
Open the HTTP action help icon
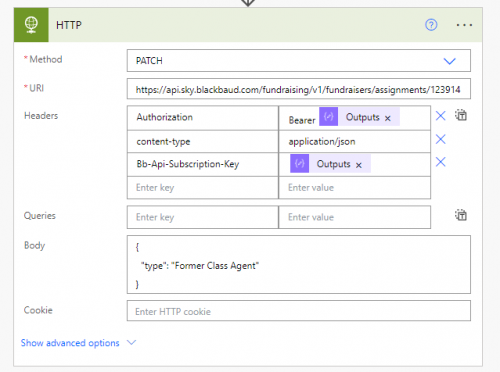click(x=431, y=25)
